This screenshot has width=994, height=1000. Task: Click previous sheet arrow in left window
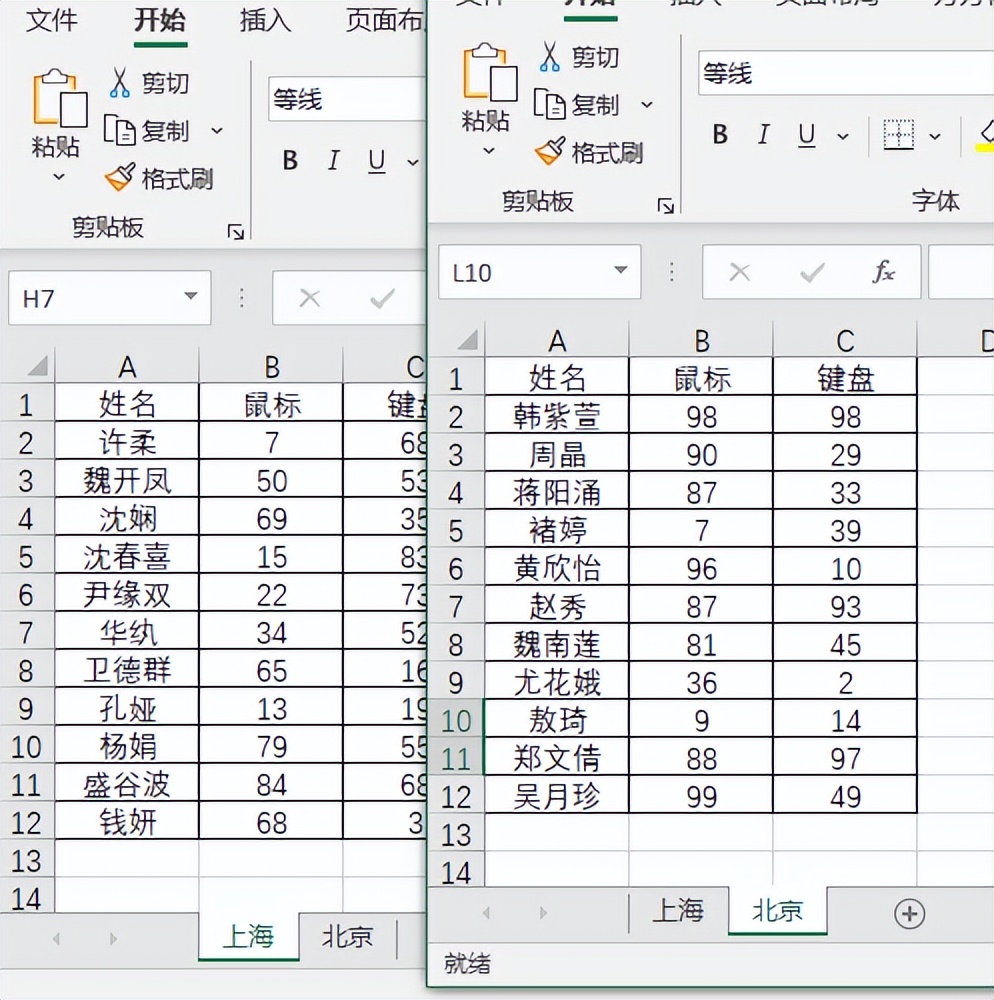click(56, 938)
